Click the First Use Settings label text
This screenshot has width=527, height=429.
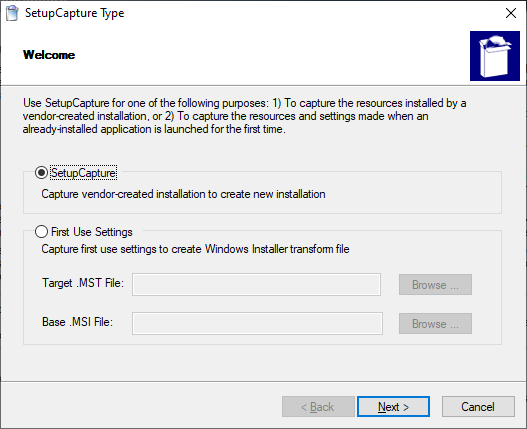pyautogui.click(x=92, y=232)
